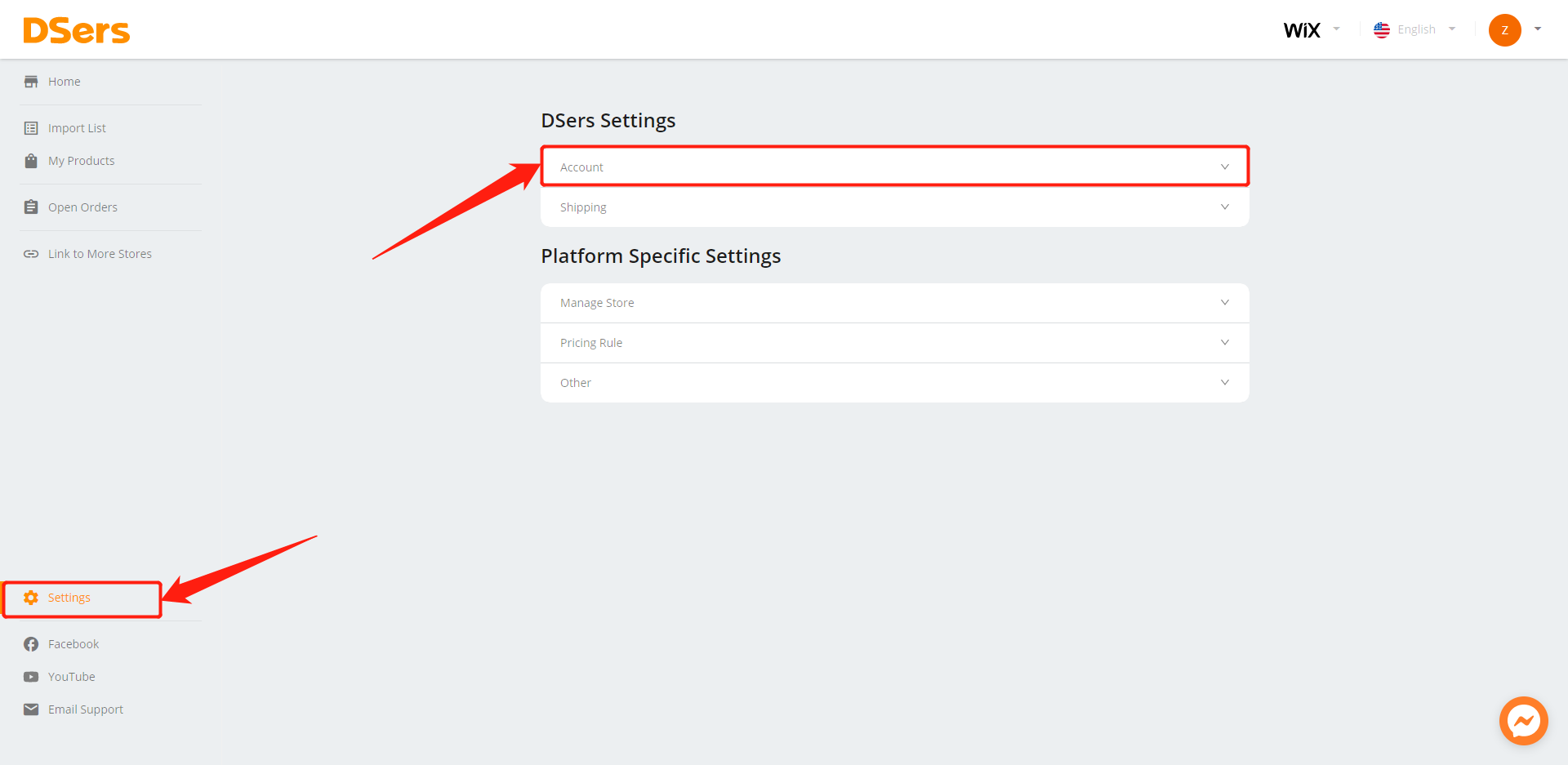Click the DSers logo

pos(76,30)
